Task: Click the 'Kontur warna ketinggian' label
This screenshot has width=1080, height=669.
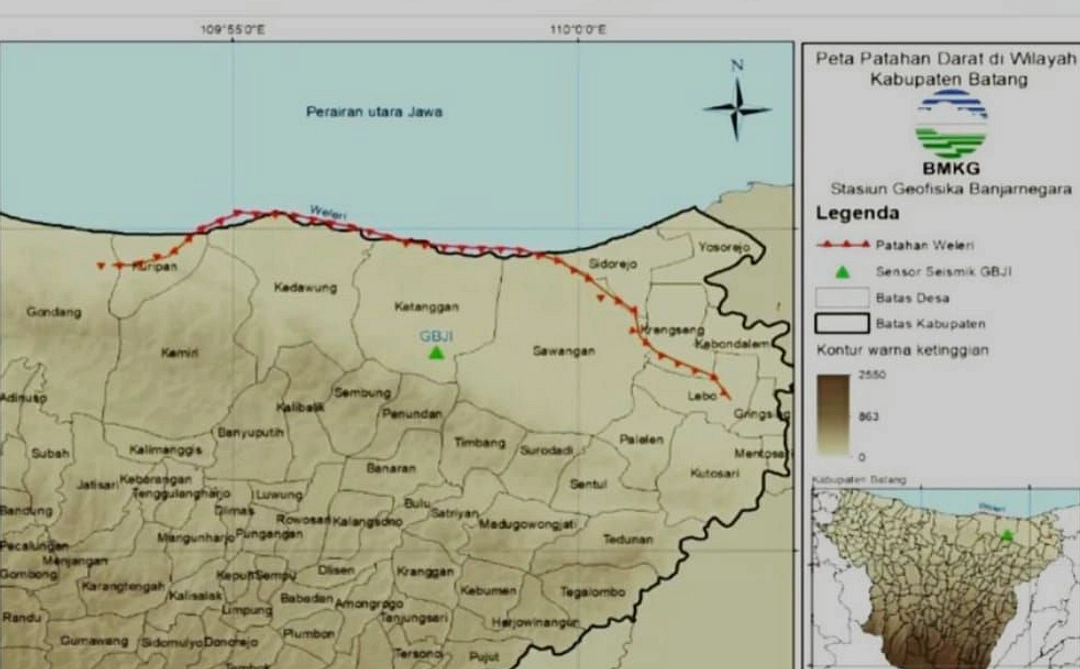Action: coord(902,350)
